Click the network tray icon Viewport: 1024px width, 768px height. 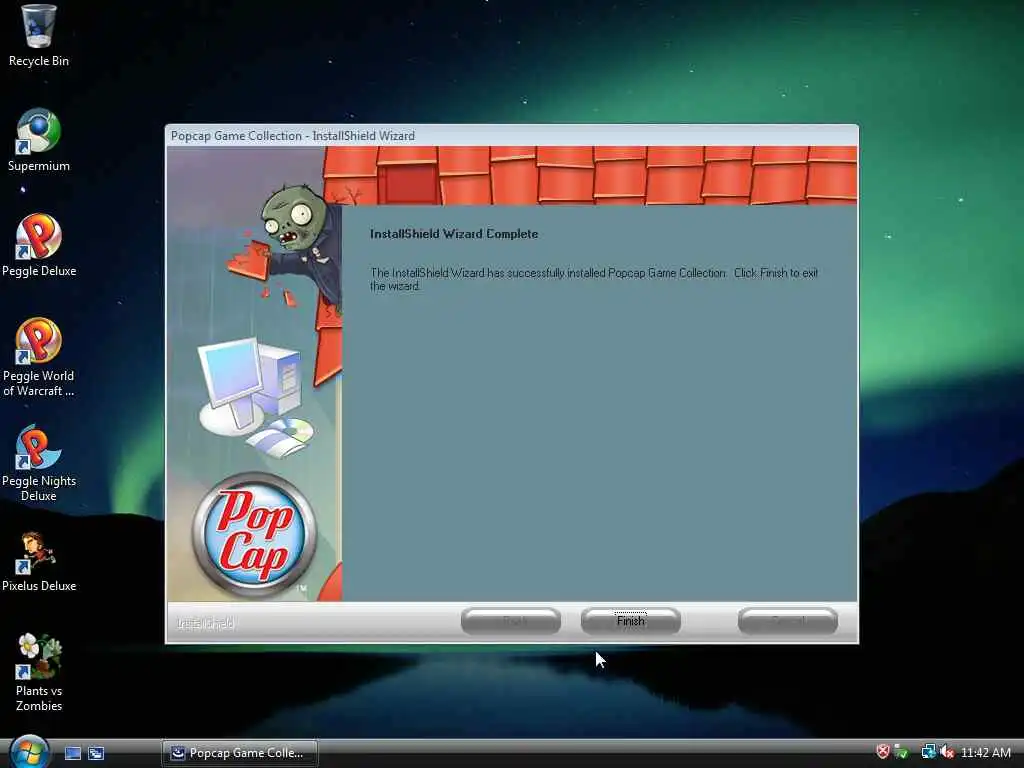coord(928,752)
